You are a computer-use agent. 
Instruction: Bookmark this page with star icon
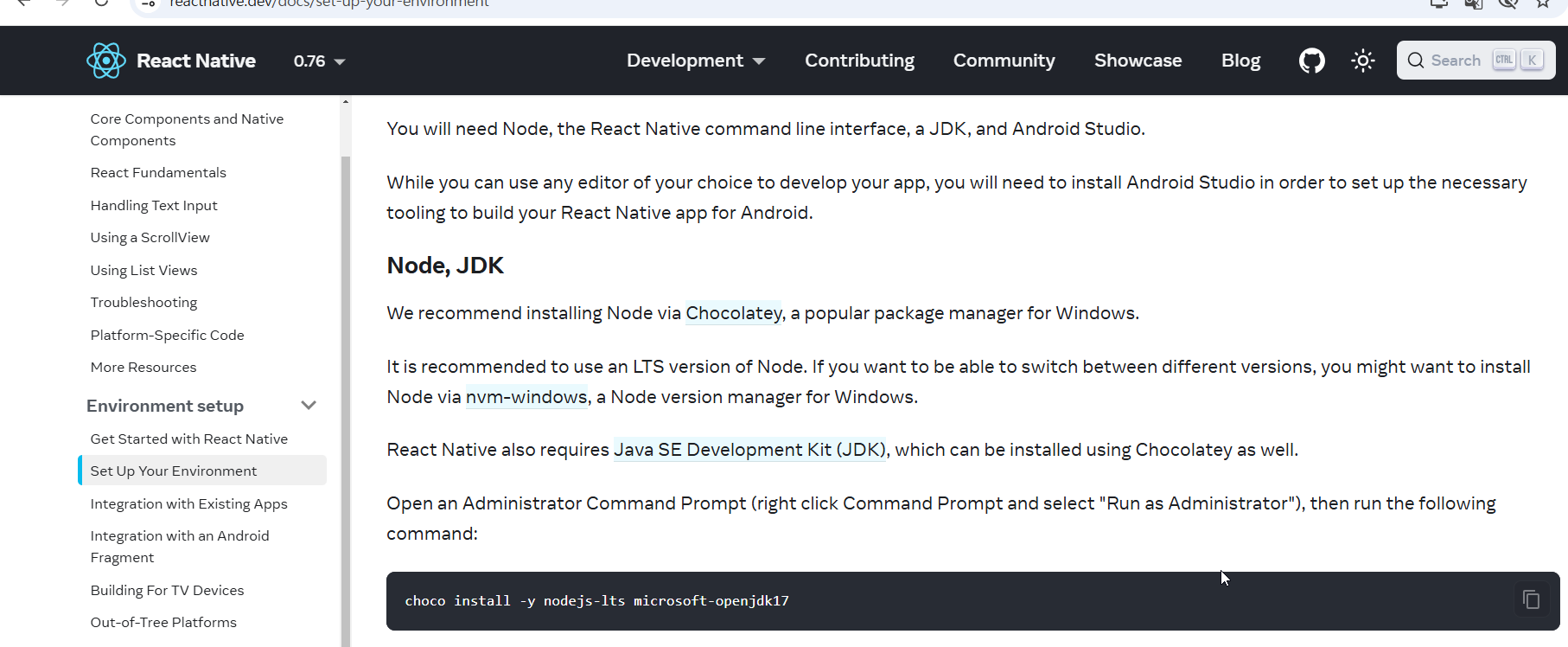[x=1543, y=3]
